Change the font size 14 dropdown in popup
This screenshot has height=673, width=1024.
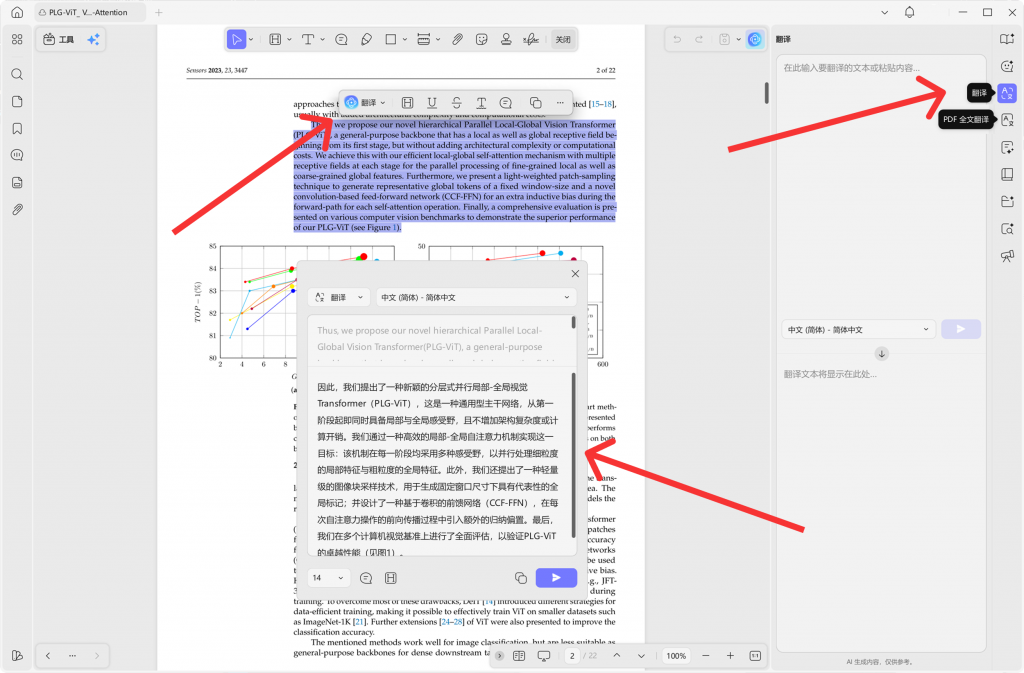click(x=328, y=578)
